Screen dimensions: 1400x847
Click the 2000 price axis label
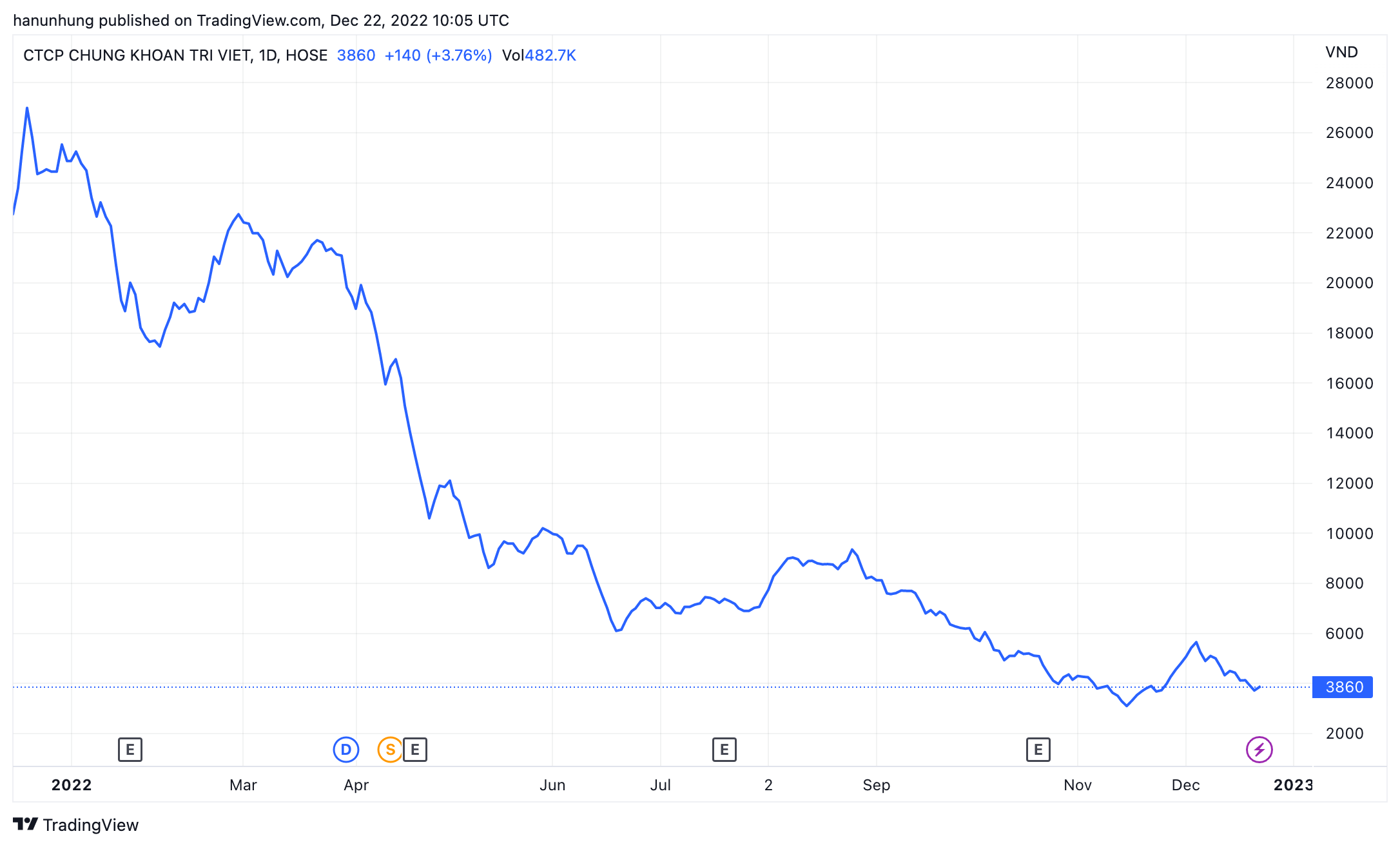pyautogui.click(x=1345, y=734)
